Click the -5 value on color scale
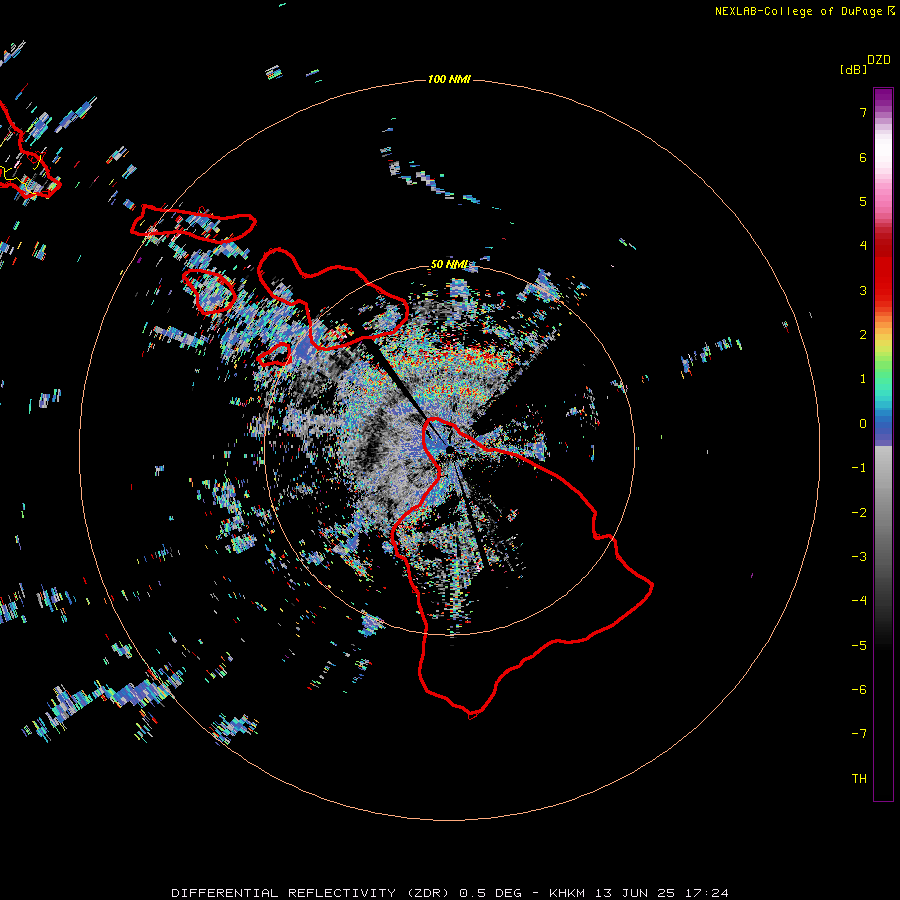 pyautogui.click(x=859, y=646)
